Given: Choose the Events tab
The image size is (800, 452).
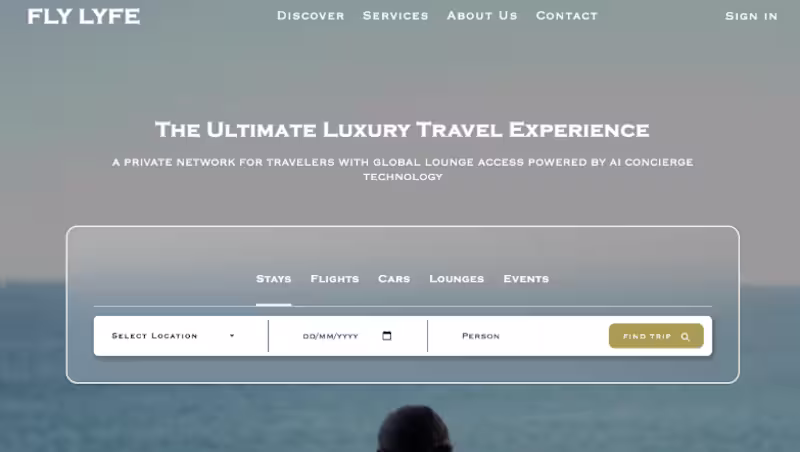Looking at the screenshot, I should 526,279.
